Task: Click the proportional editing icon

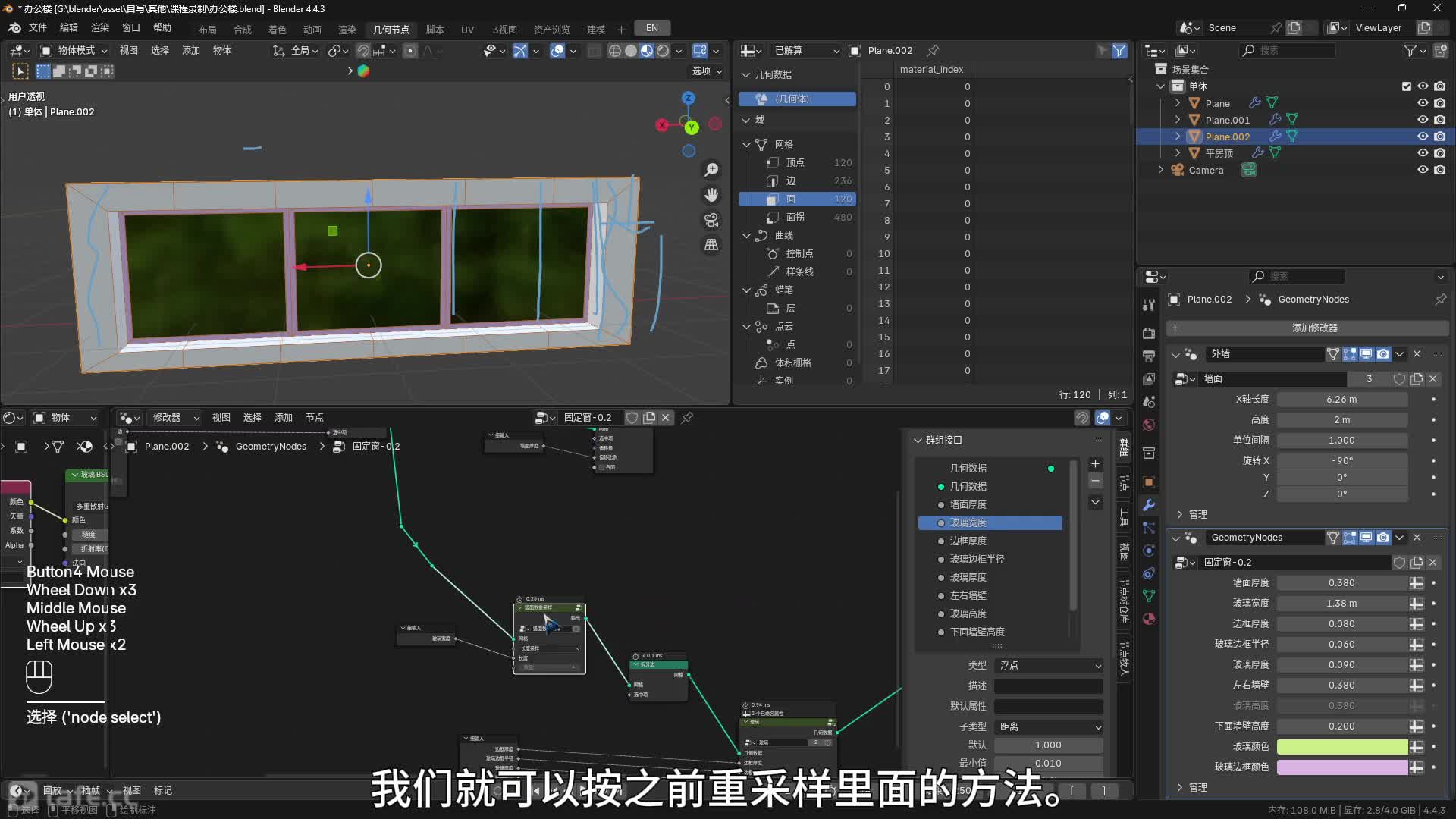Action: pos(410,51)
